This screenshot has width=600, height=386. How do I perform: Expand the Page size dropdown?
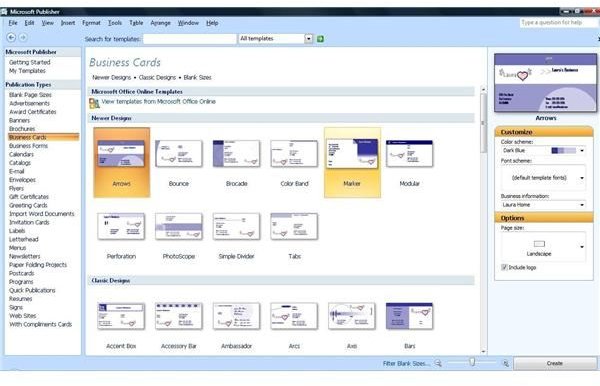(582, 247)
